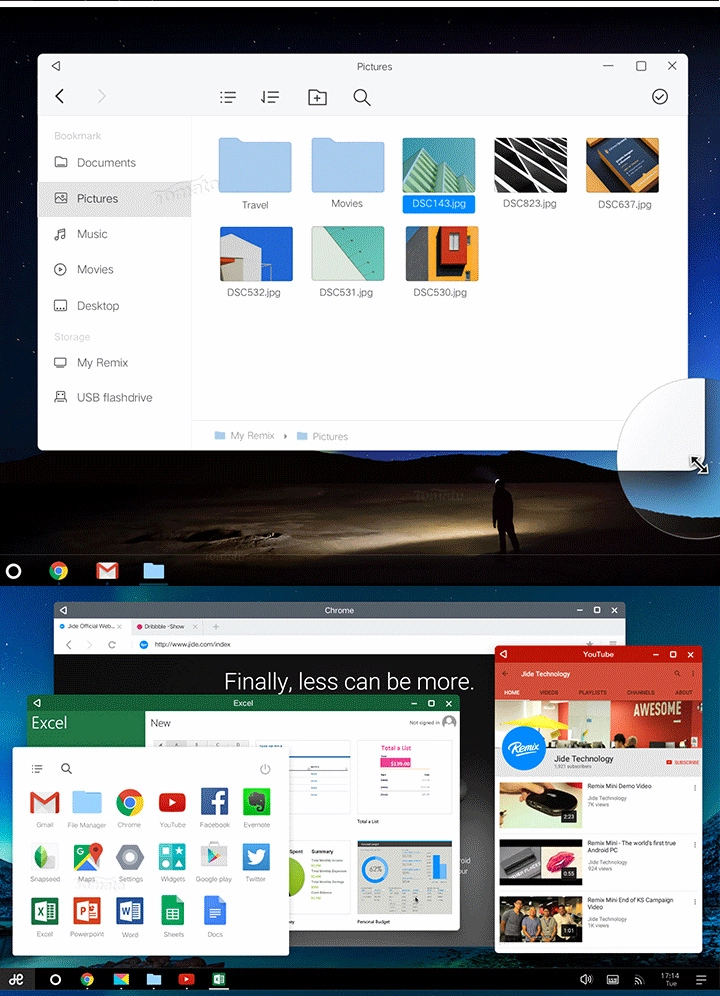Open Sheets in the app launcher

173,917
